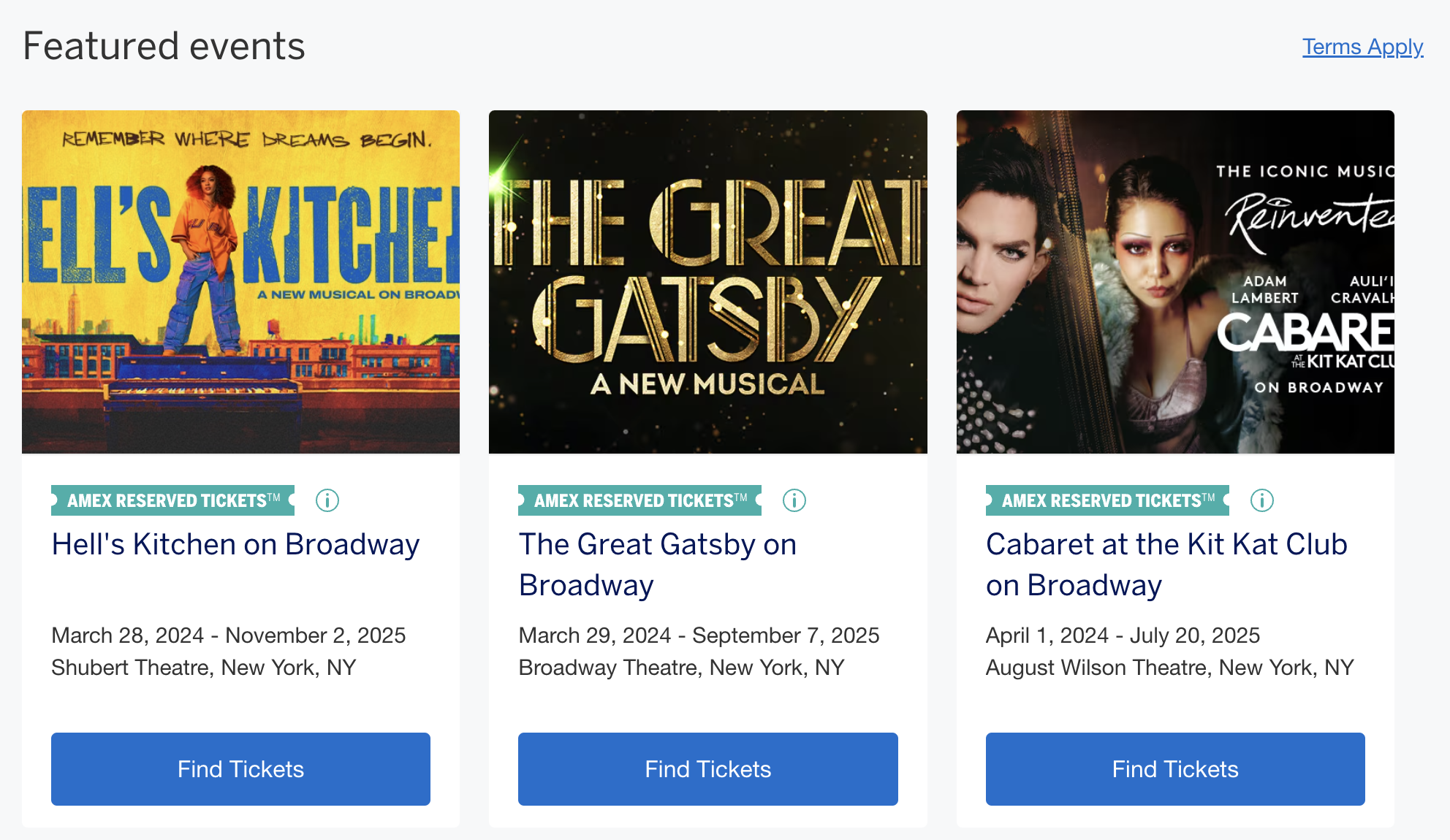Click Find Tickets for Hell's Kitchen

pos(240,768)
